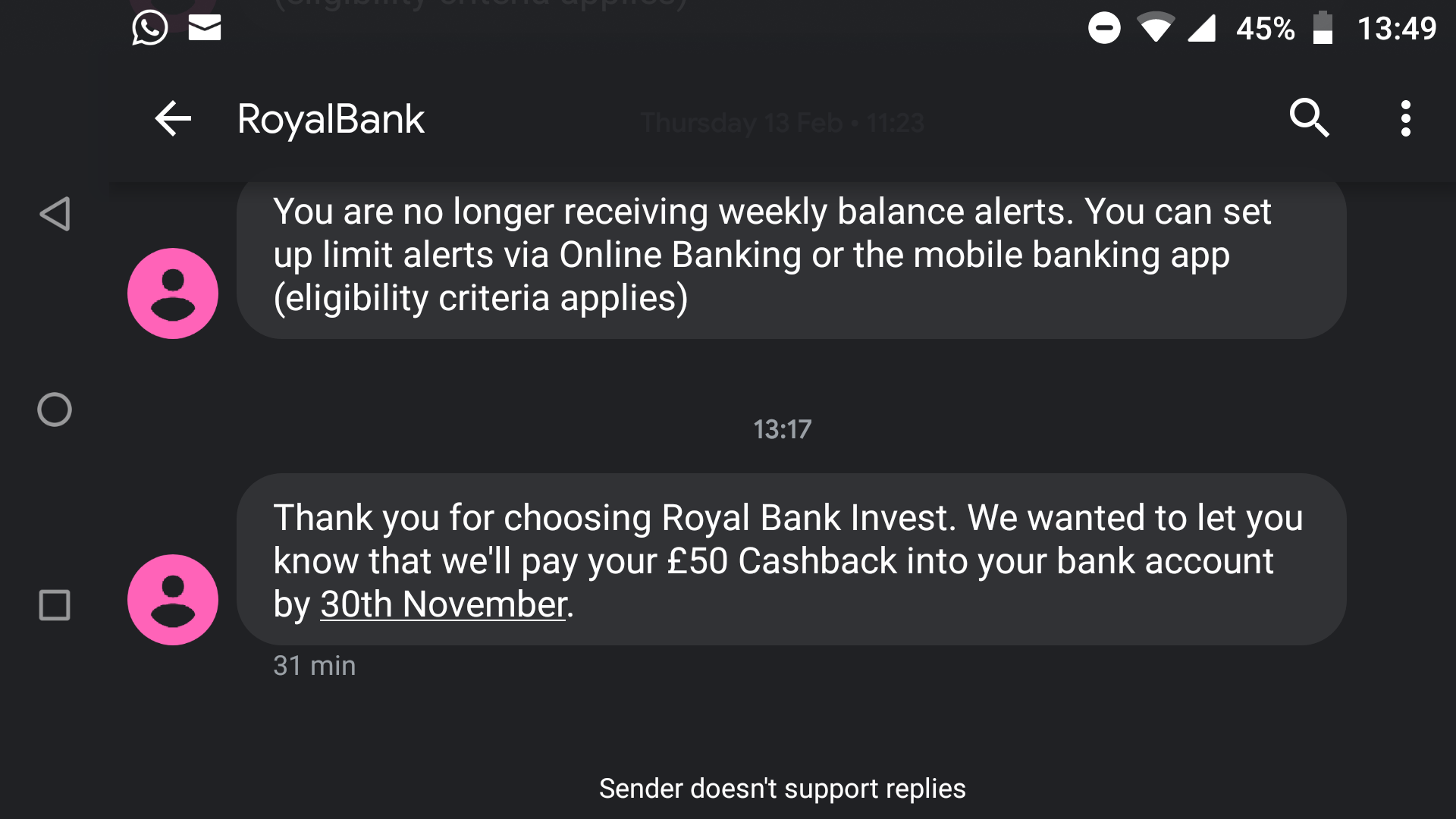Go back using the arrow beside RoyalBank
Screen dimensions: 1456x819
[x=173, y=119]
